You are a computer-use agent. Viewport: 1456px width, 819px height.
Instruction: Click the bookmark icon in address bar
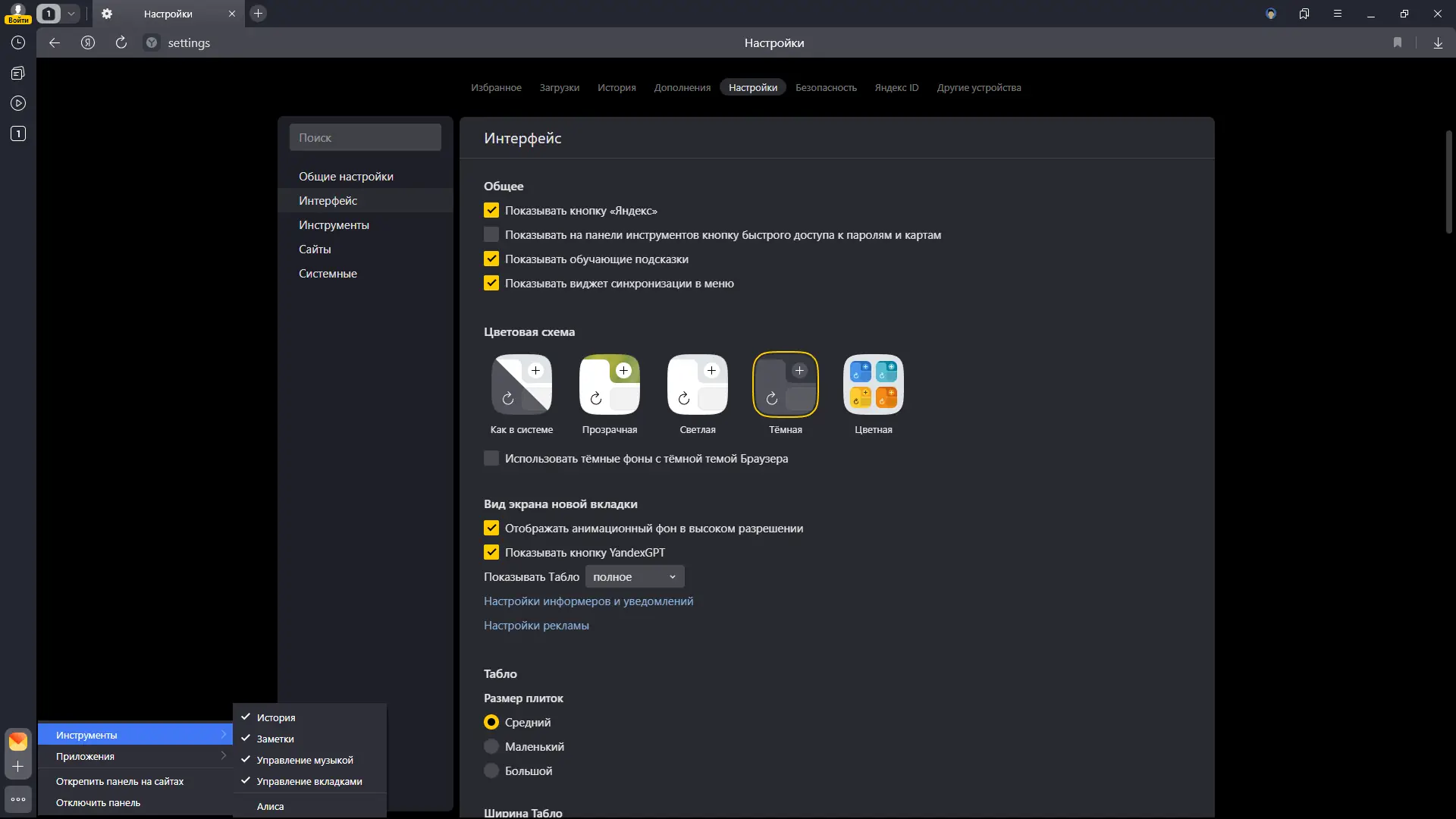[1398, 43]
